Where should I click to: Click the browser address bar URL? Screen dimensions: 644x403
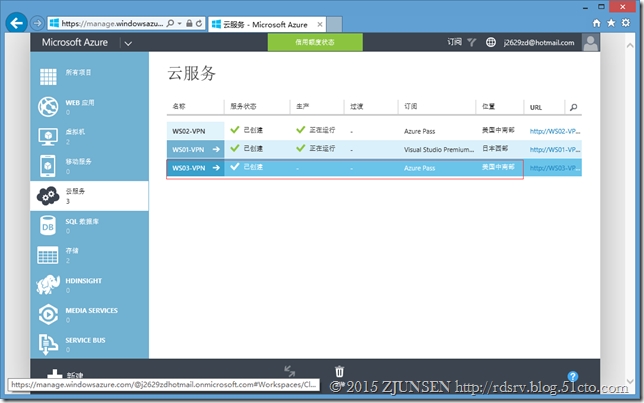tap(112, 23)
